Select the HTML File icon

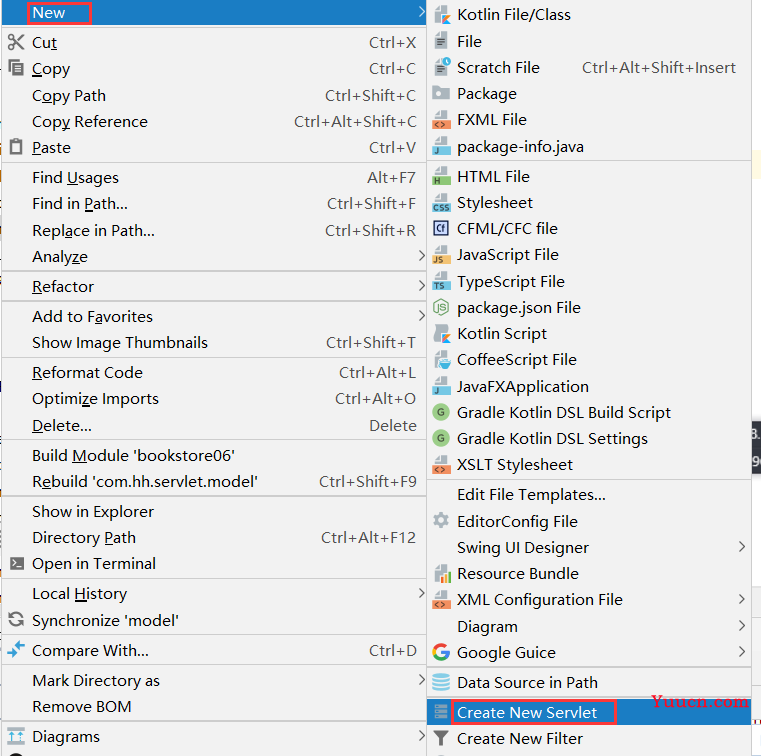click(441, 177)
